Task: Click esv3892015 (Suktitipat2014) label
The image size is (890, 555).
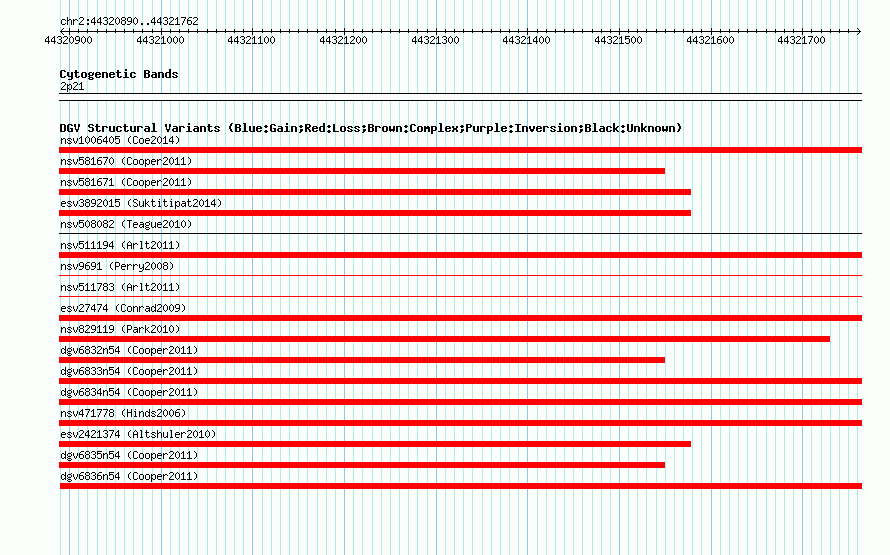Action: (x=141, y=203)
